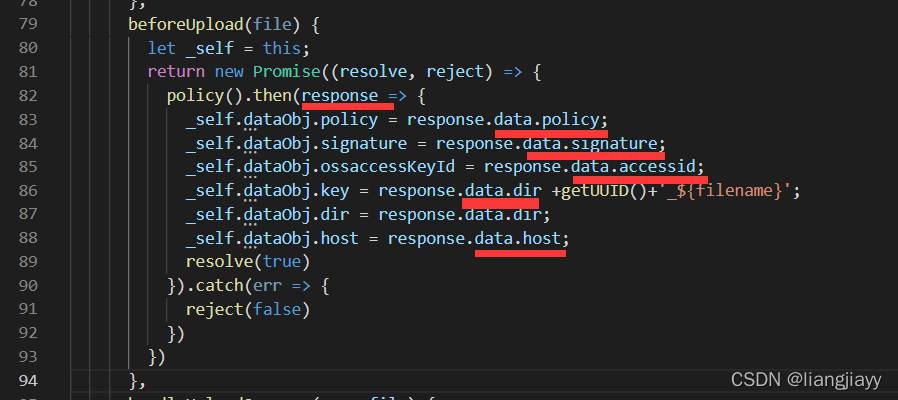Click the 'this' keyword on line 80
This screenshot has height=400, width=898.
point(282,48)
